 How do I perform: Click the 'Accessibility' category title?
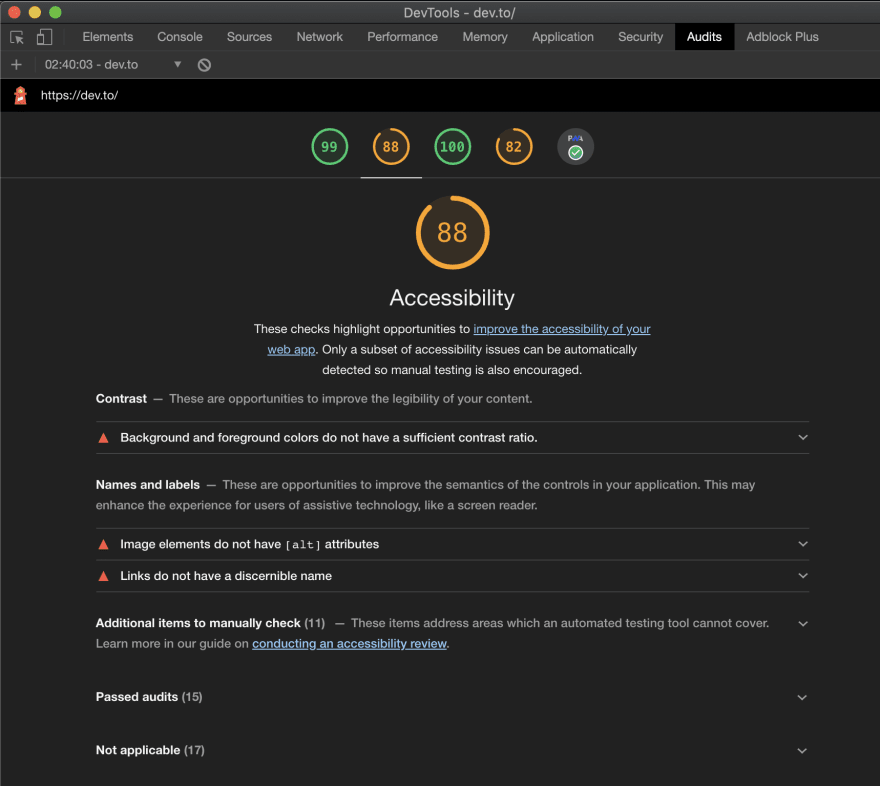point(452,298)
